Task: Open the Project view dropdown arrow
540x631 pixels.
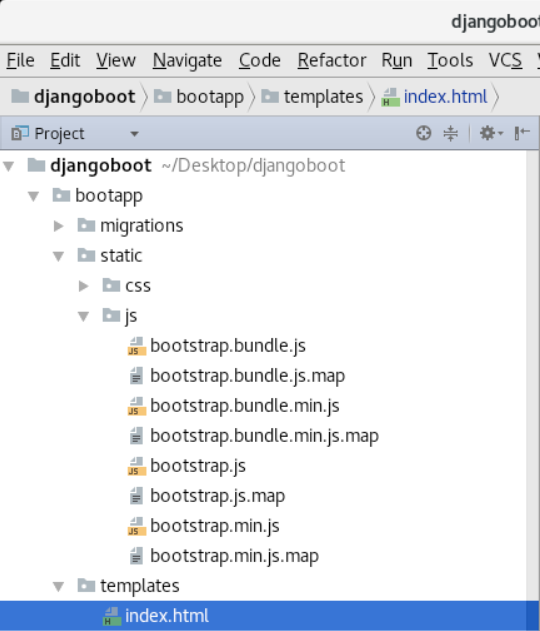Action: pyautogui.click(x=134, y=134)
